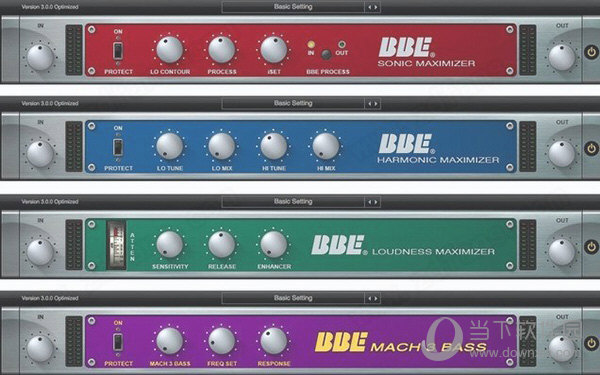Click Version 3.0.0 Optimized on Mach 3 Bass
Image resolution: width=600 pixels, height=375 pixels.
click(x=50, y=298)
